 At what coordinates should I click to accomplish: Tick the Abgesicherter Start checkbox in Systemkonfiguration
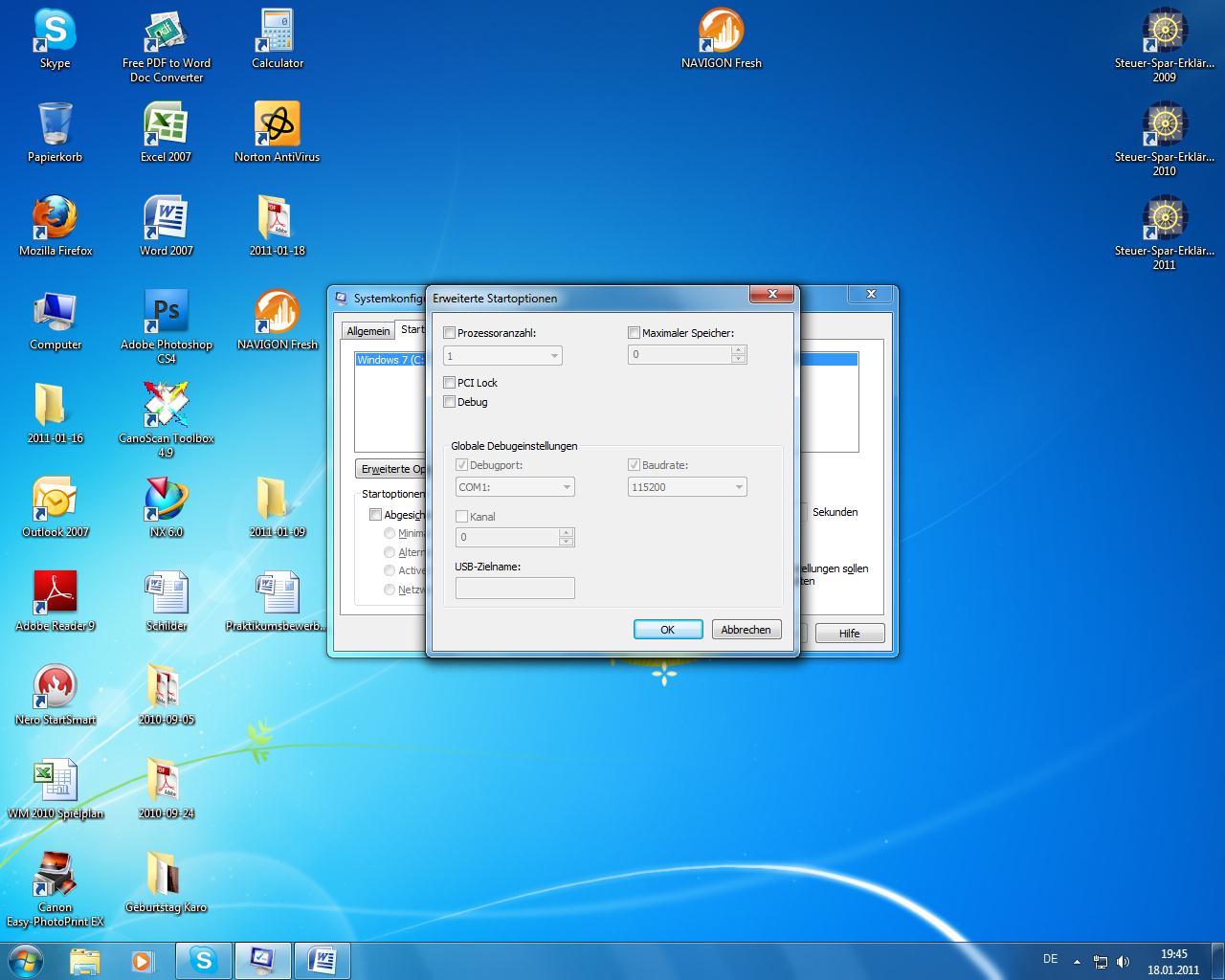click(x=375, y=515)
